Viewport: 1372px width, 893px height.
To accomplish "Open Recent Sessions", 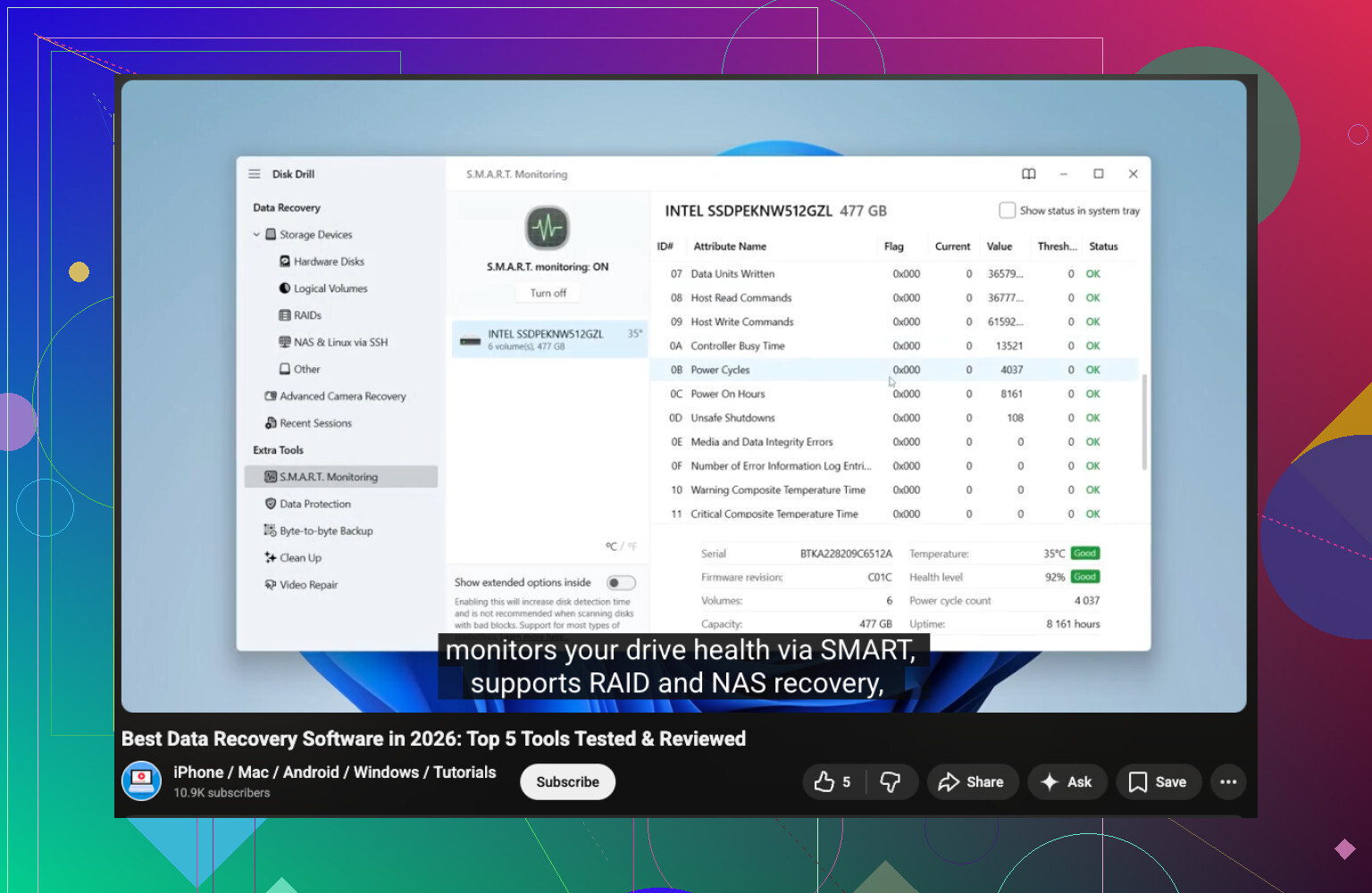I will (315, 422).
